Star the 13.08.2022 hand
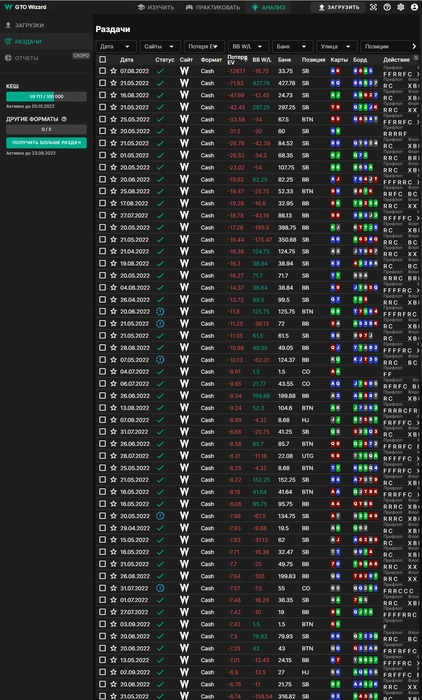Screen dimensions: 422x700 pos(113,408)
